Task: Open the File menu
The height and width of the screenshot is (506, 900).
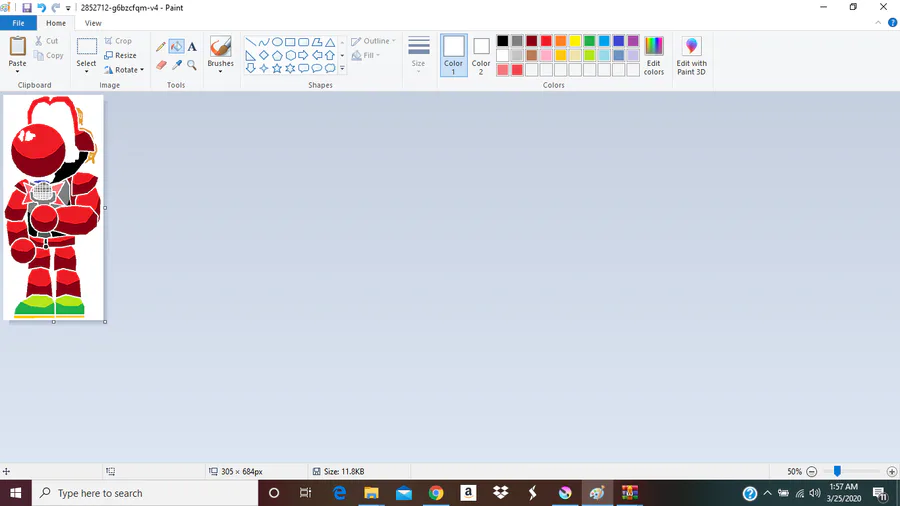Action: click(x=18, y=23)
